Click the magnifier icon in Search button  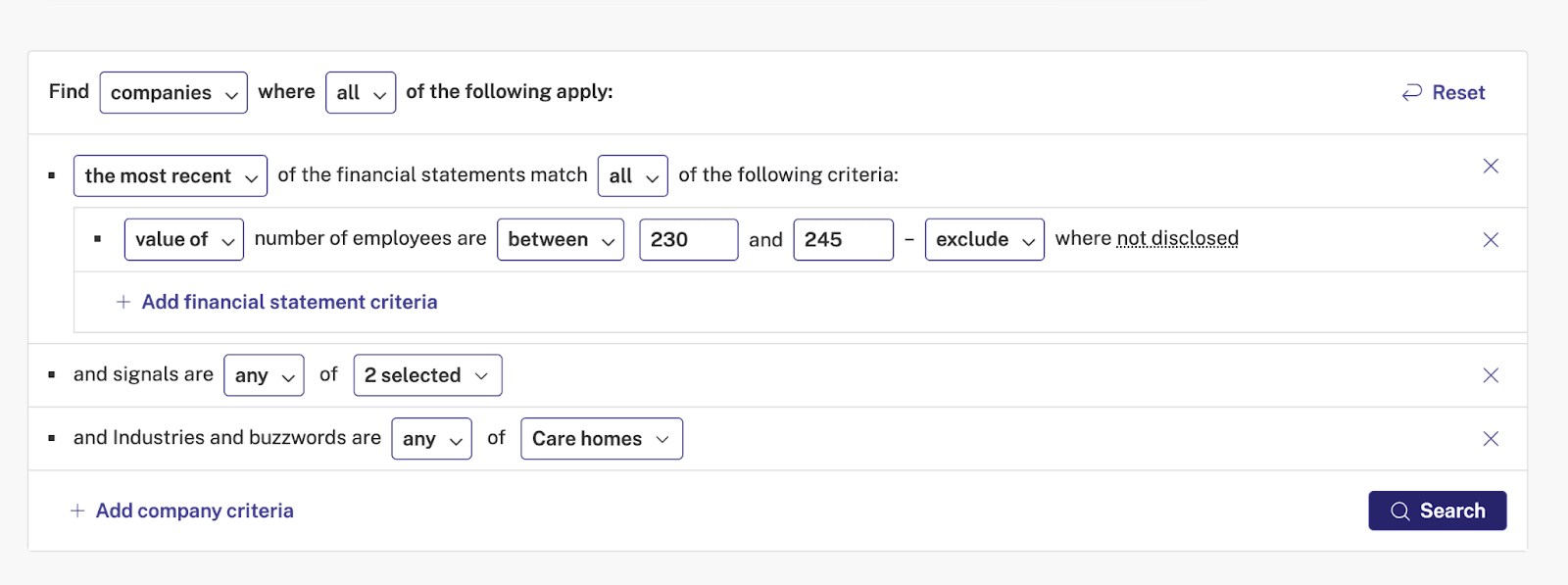(1400, 512)
